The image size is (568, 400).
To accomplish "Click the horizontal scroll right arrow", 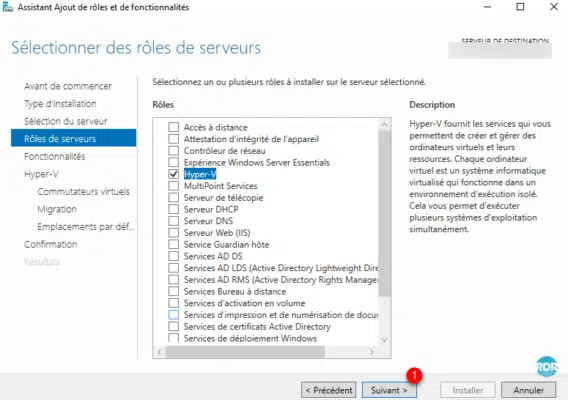I will pyautogui.click(x=372, y=352).
